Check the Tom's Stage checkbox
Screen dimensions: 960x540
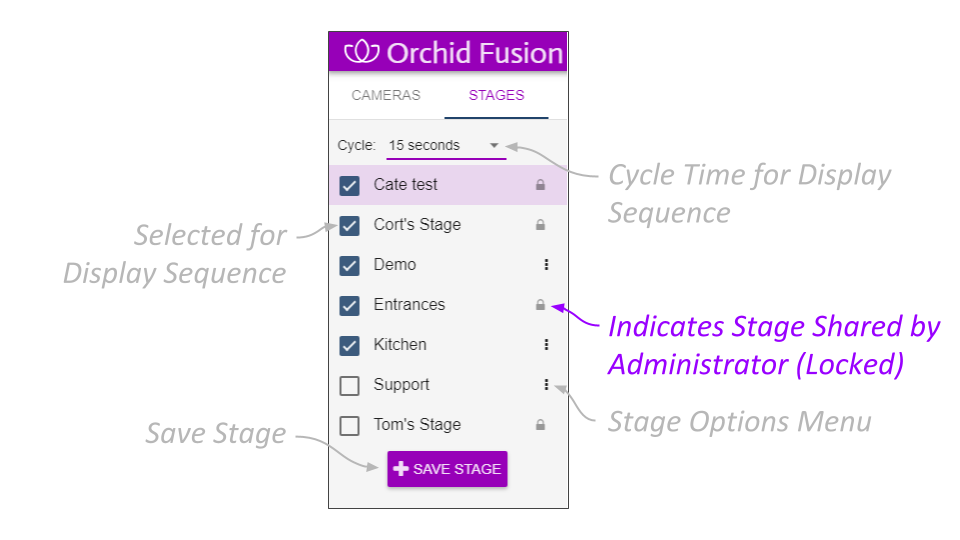coord(349,425)
